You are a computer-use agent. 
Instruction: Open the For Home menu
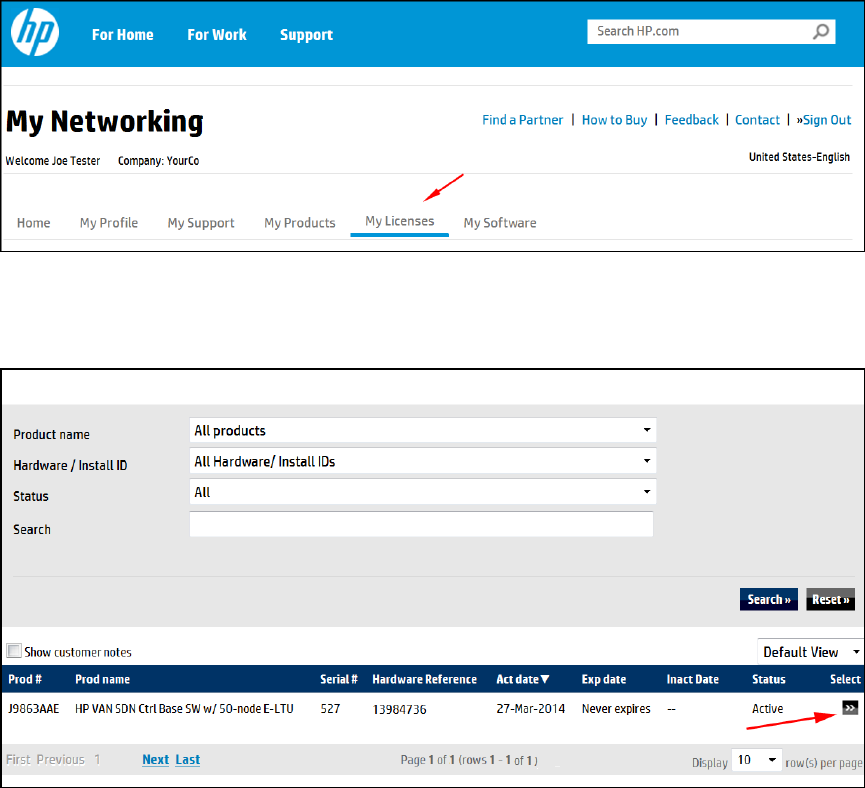pyautogui.click(x=122, y=35)
